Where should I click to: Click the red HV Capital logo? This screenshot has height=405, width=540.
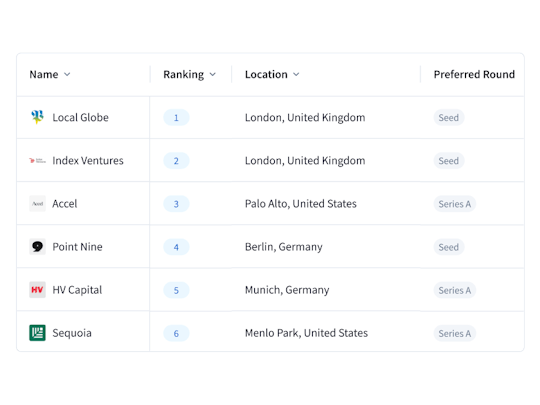click(x=37, y=290)
